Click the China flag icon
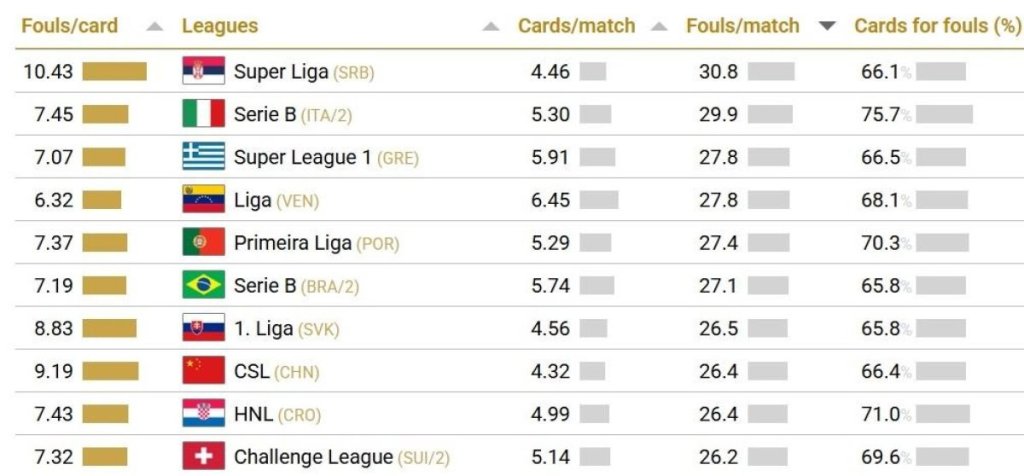1024x476 pixels. click(x=203, y=371)
